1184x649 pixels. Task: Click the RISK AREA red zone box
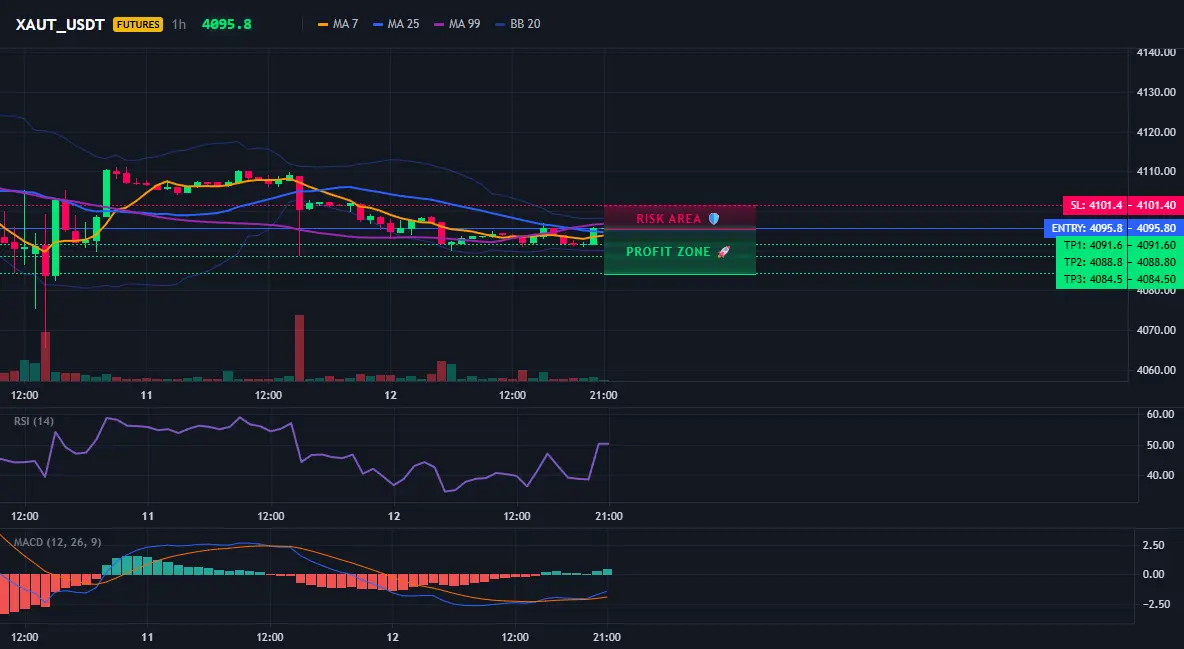click(680, 217)
